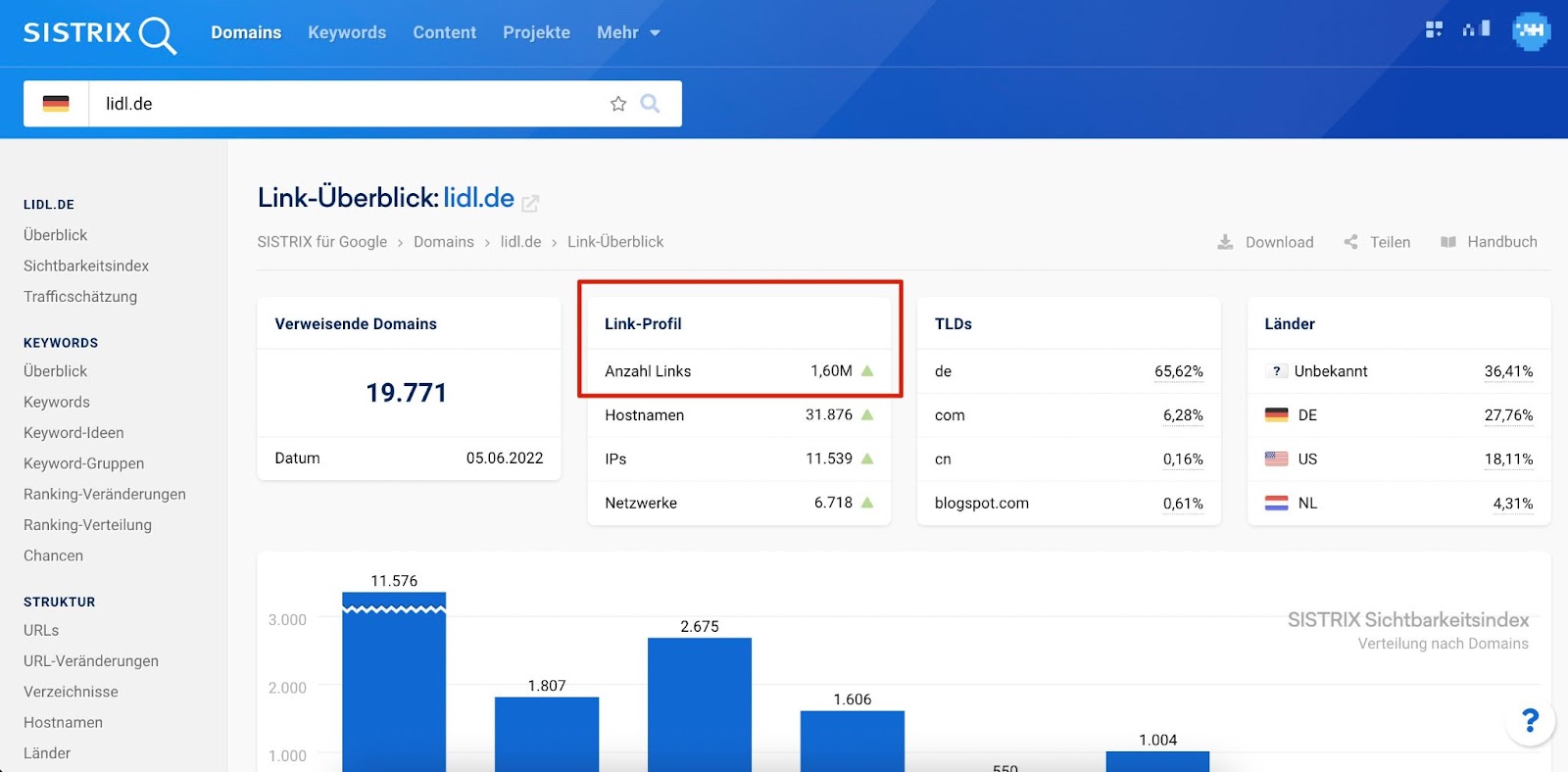Screen dimensions: 1568x772
Task: Click Keywords in sidebar list
Action: [x=57, y=402]
